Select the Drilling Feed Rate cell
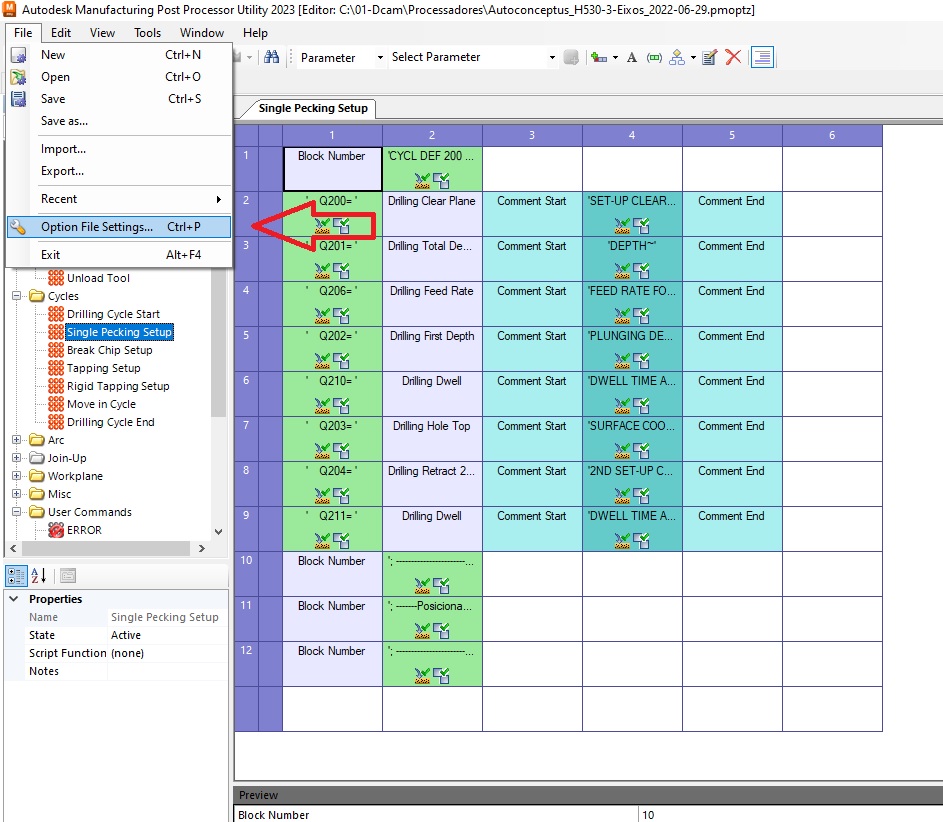943x822 pixels. click(x=432, y=304)
